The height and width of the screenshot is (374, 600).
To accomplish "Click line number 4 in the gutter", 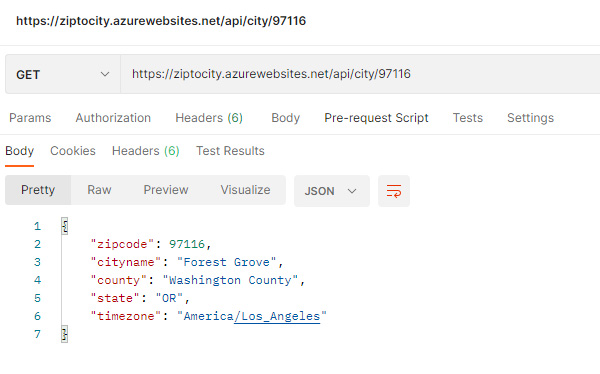I will [37, 280].
